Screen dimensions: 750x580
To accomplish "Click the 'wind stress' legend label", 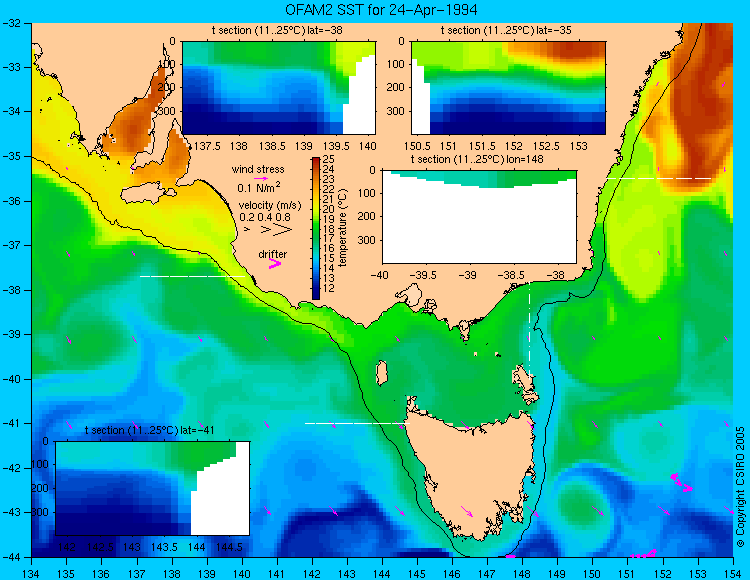I will click(x=258, y=169).
